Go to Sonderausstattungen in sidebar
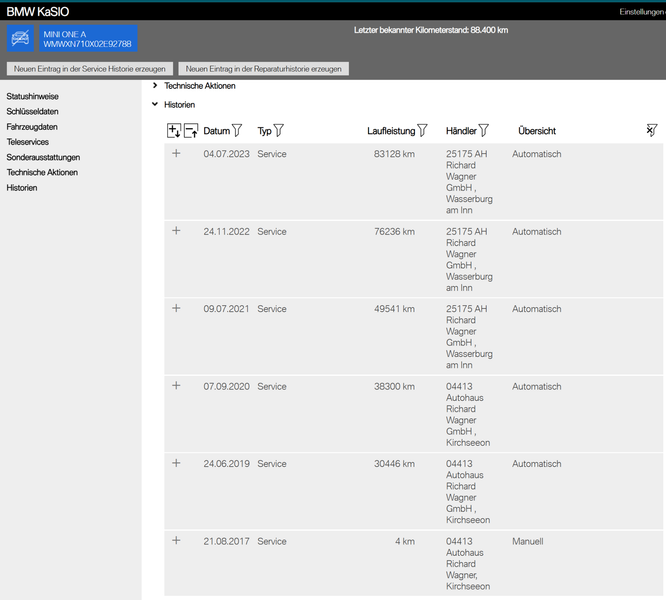Screen dimensions: 666x600 43,157
